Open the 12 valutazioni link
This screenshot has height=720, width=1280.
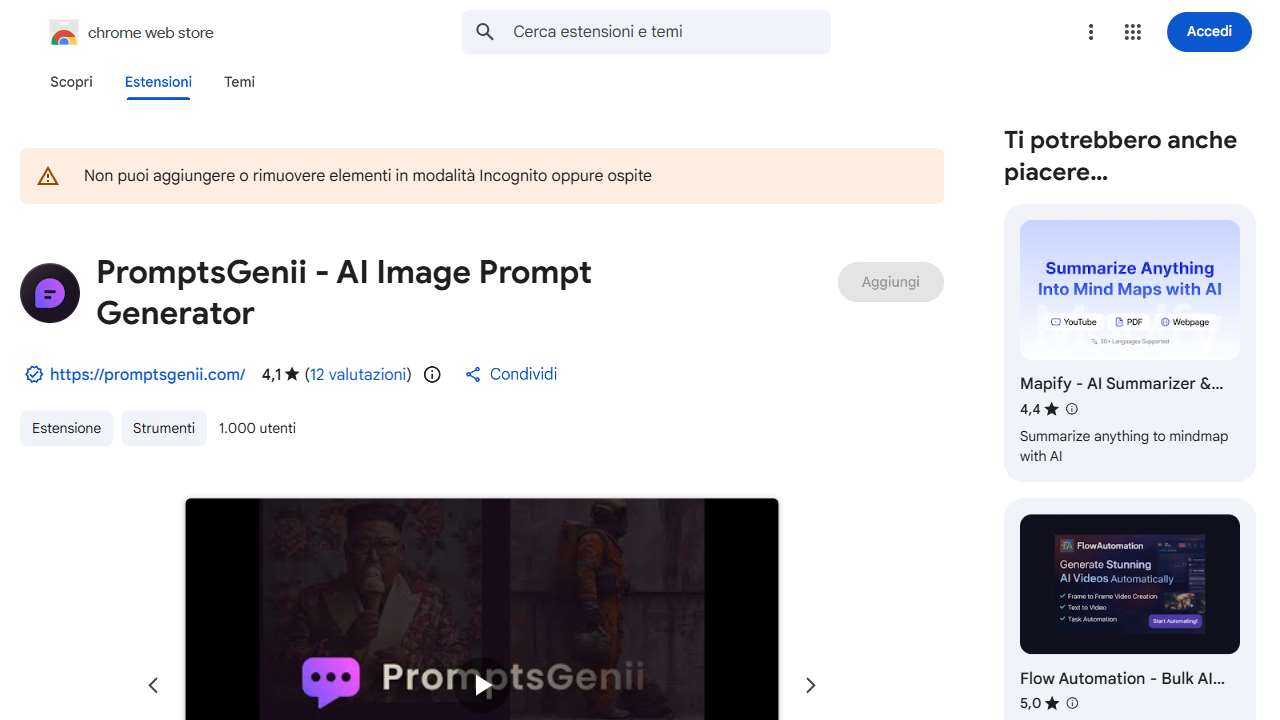358,374
